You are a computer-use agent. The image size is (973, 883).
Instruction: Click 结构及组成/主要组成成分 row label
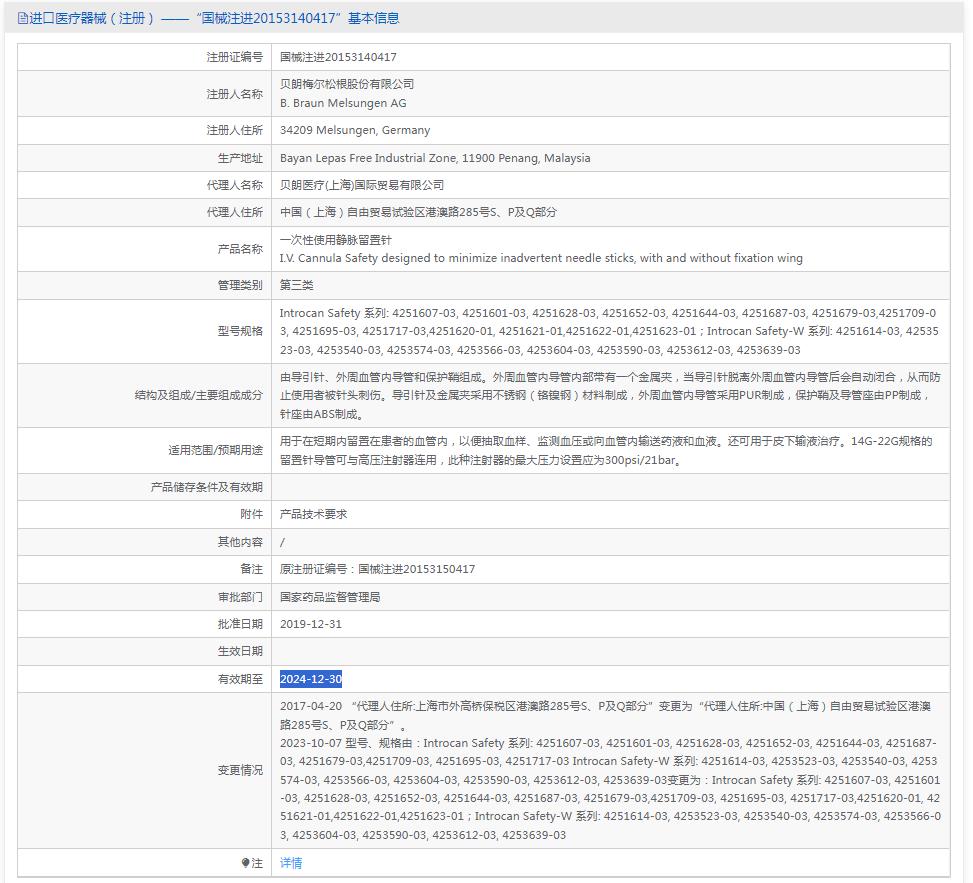pyautogui.click(x=199, y=395)
